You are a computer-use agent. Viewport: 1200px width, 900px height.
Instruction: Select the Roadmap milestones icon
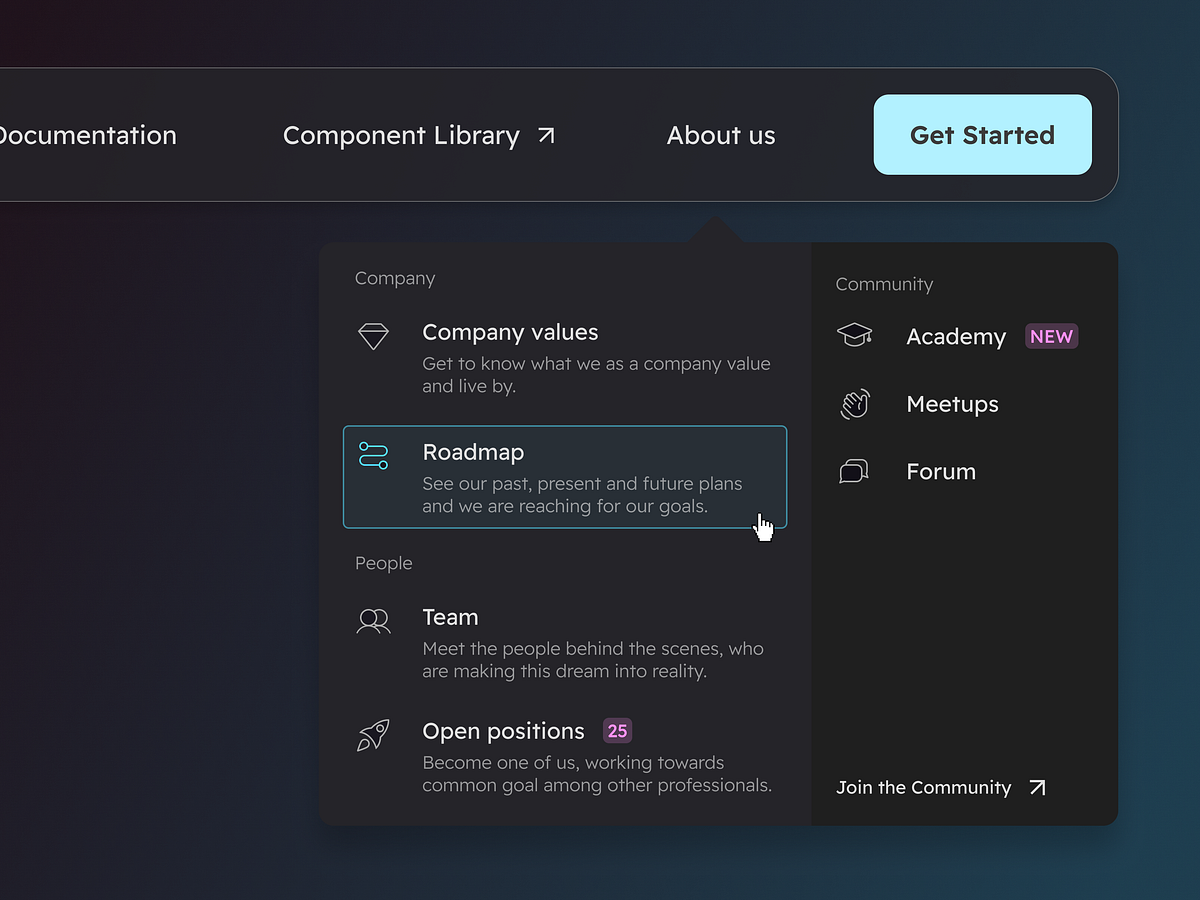373,455
